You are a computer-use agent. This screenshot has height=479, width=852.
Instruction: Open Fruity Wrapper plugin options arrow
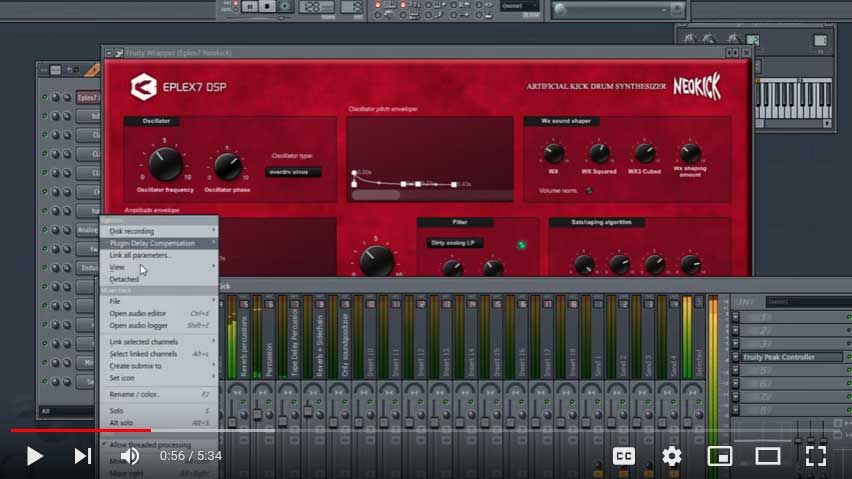109,53
